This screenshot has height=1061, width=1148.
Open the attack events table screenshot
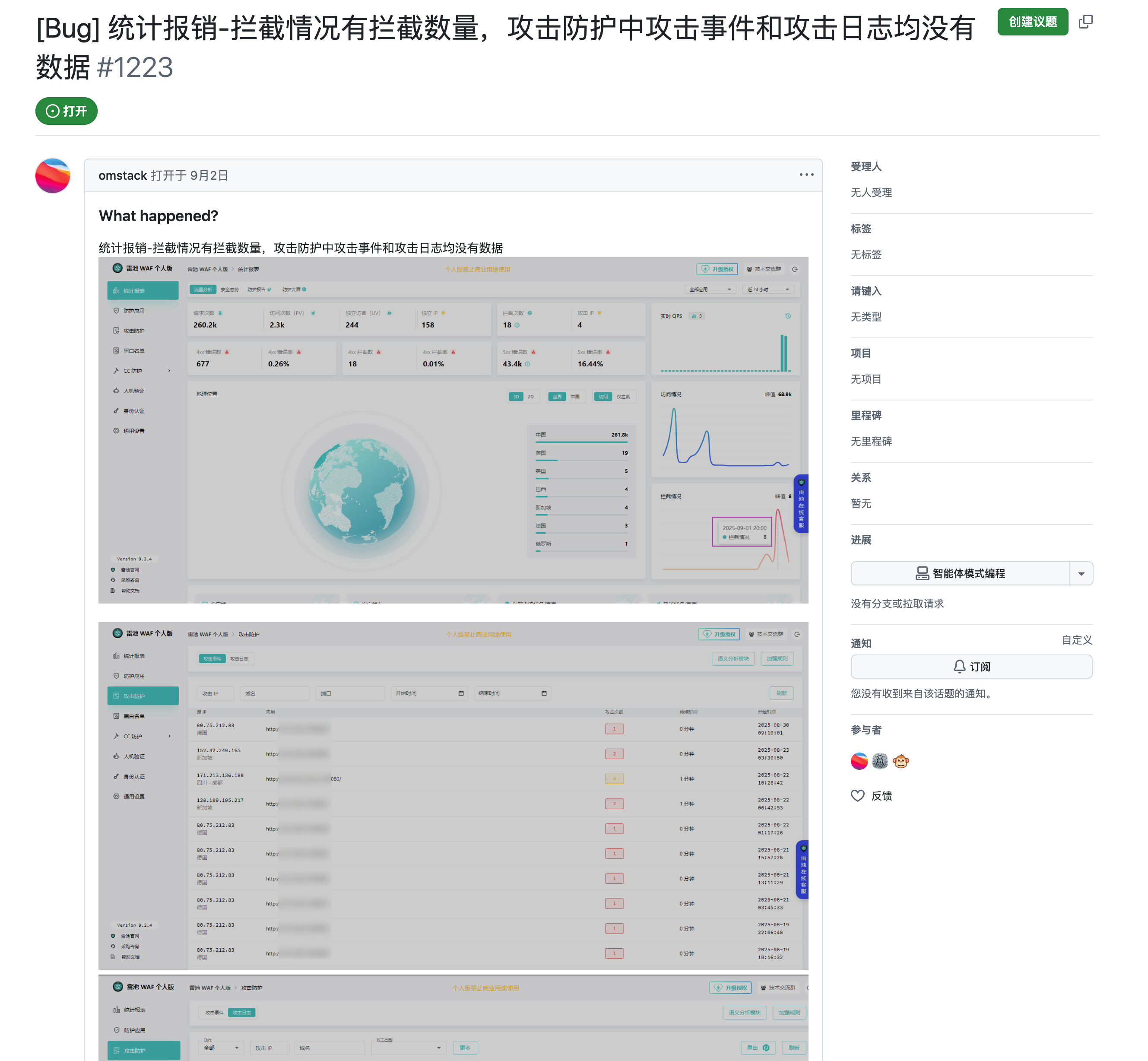[453, 796]
